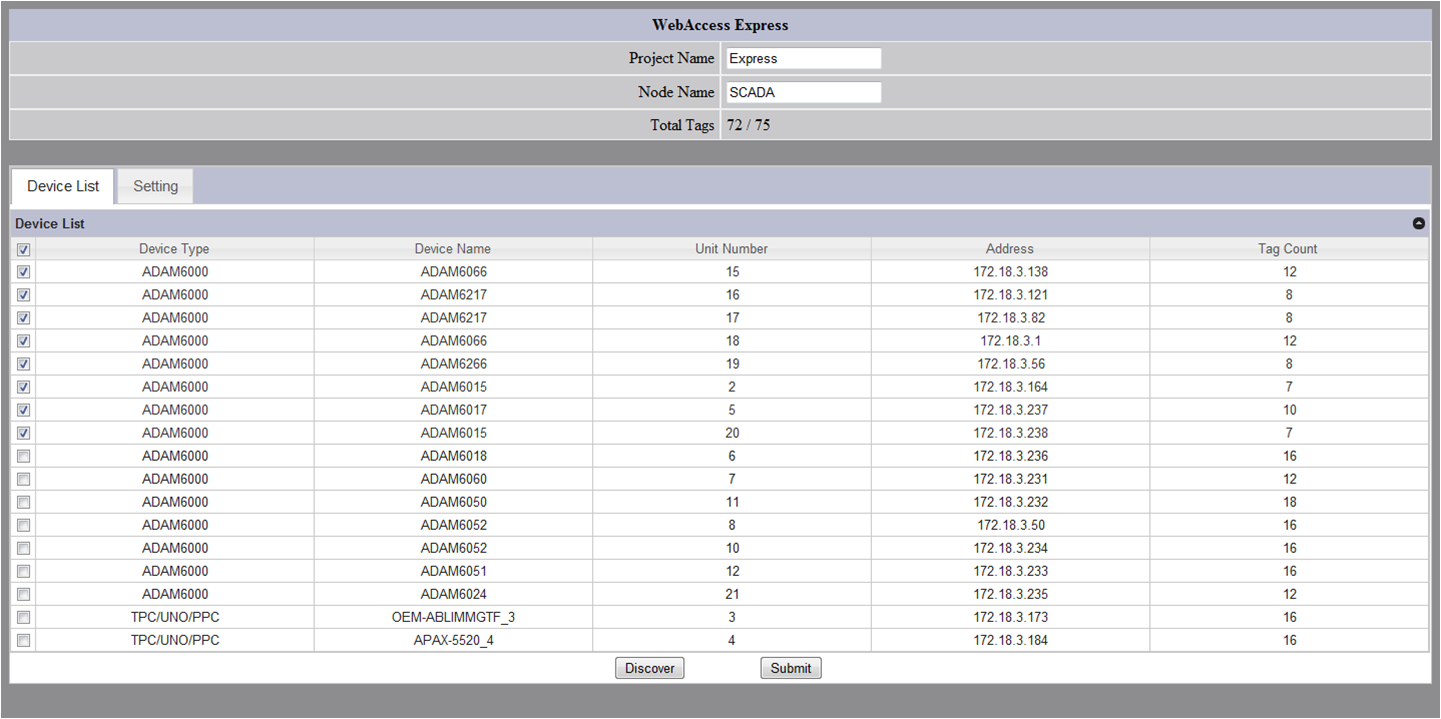1441x719 pixels.
Task: Check the ADAM6024 unit 21 checkbox
Action: pos(23,594)
